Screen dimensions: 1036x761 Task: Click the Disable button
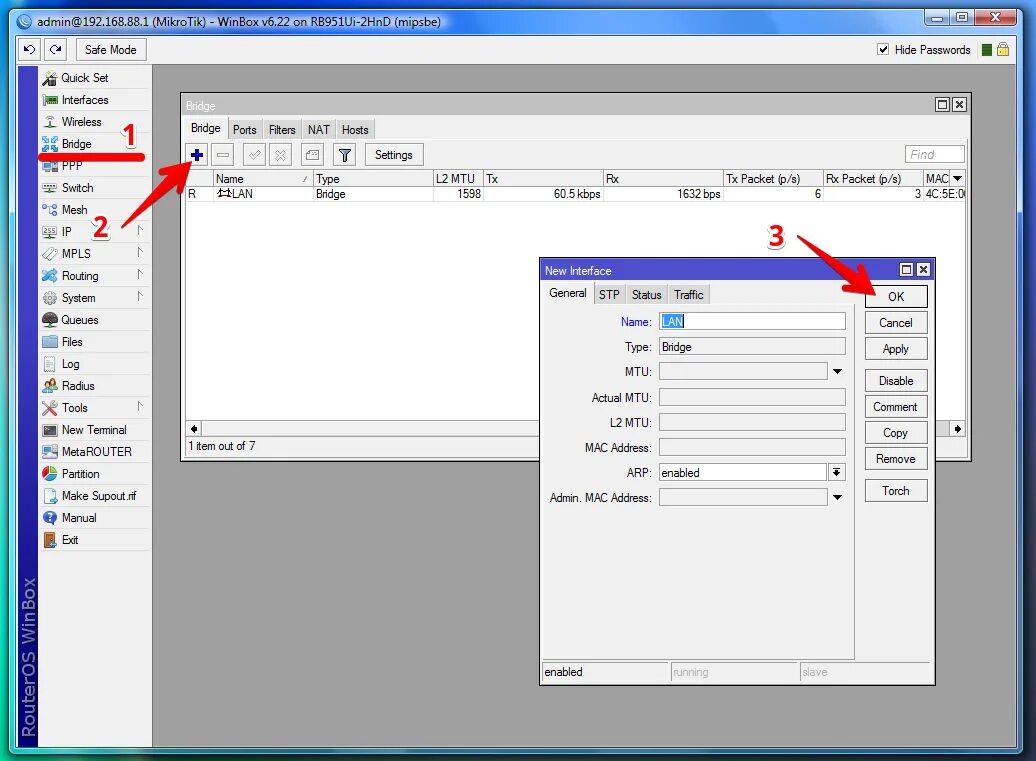point(896,380)
